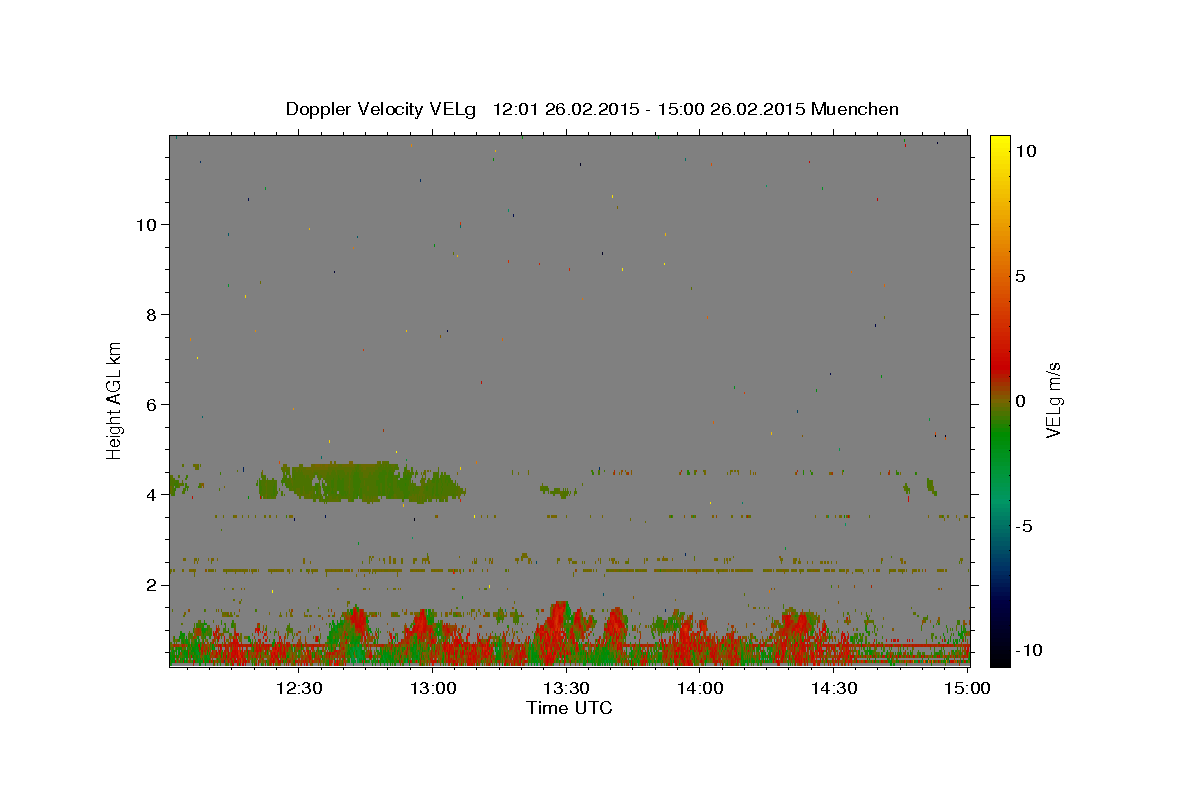Click the height tick label 10
1200x800 pixels.
146,225
